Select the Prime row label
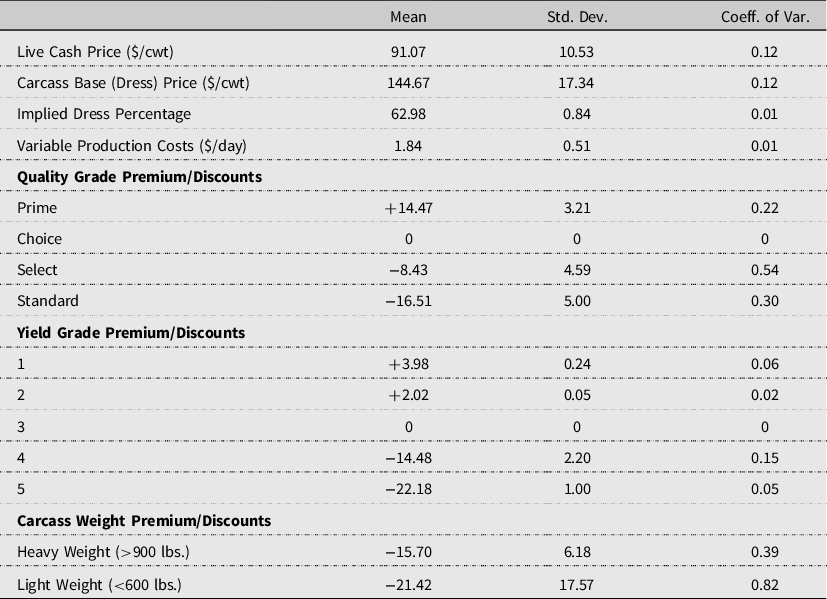This screenshot has width=827, height=599. click(37, 208)
